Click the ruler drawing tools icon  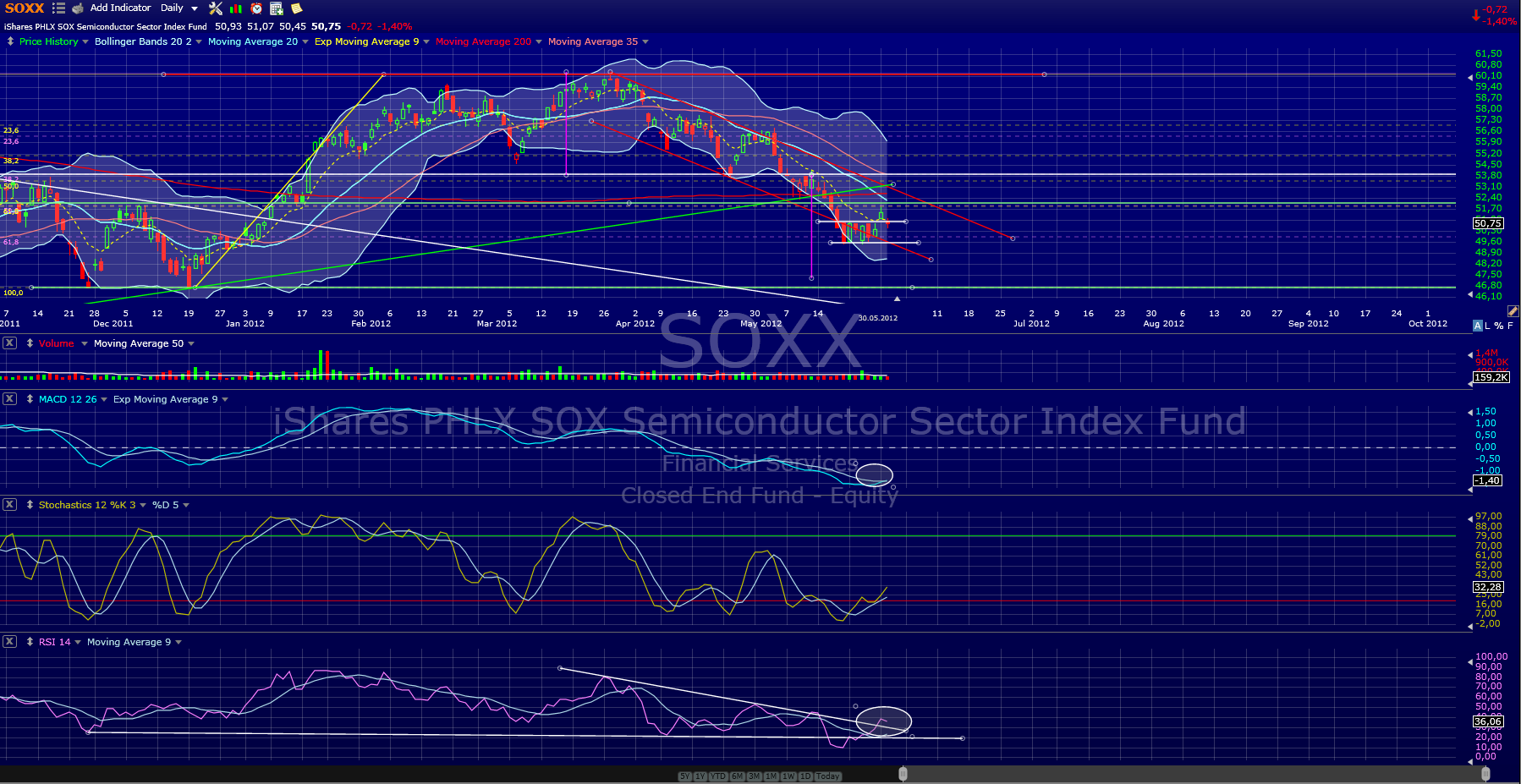(1513, 311)
